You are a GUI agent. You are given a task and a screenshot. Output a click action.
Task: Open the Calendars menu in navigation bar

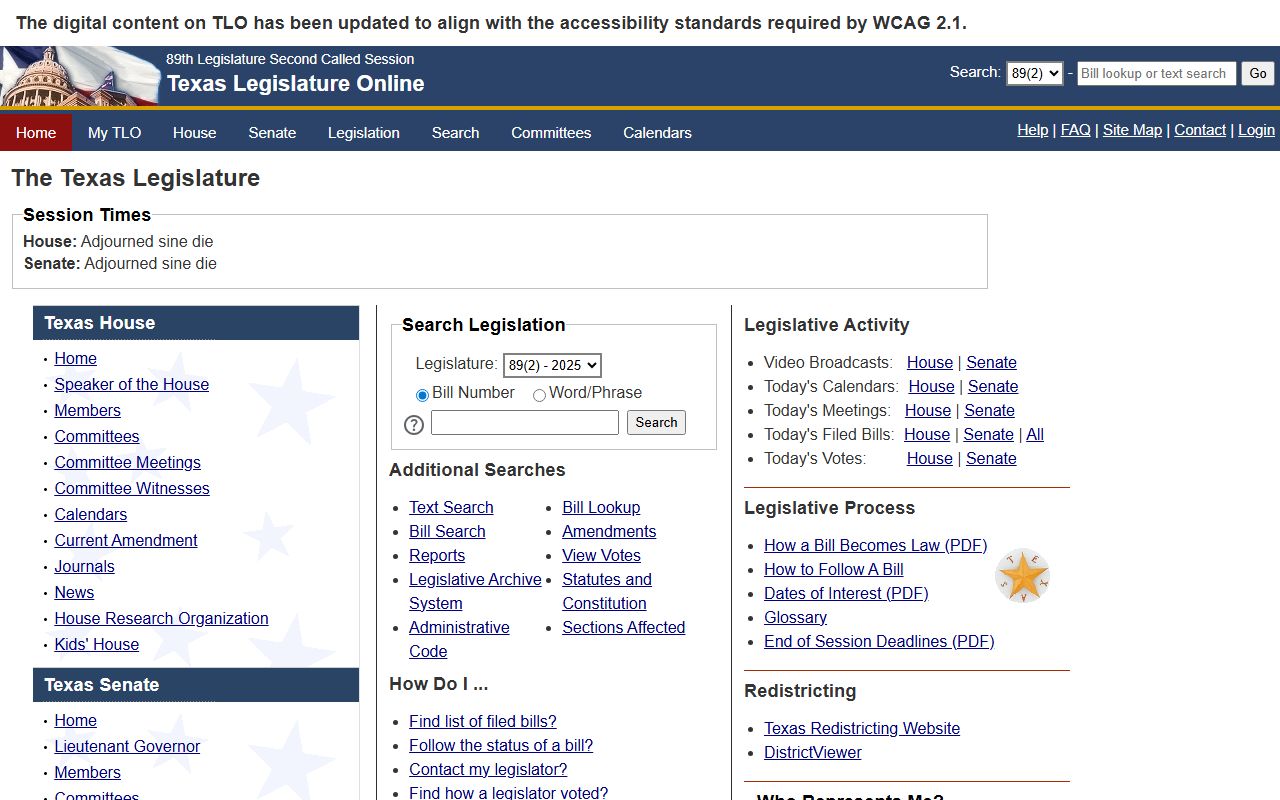pyautogui.click(x=657, y=132)
